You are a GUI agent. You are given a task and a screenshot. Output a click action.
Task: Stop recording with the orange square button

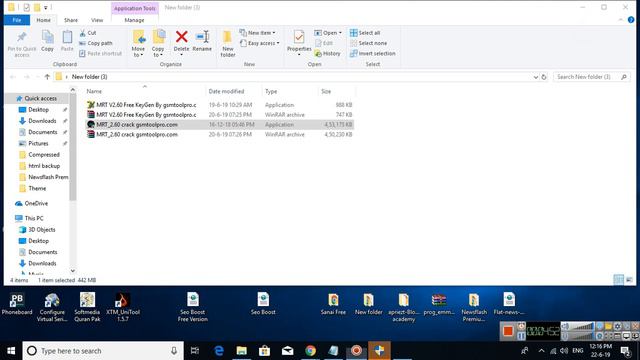(x=508, y=331)
